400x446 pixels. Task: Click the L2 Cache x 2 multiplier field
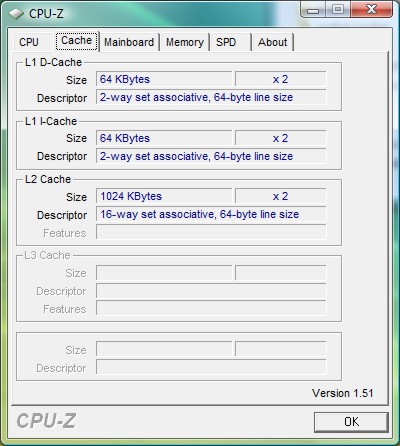click(280, 196)
